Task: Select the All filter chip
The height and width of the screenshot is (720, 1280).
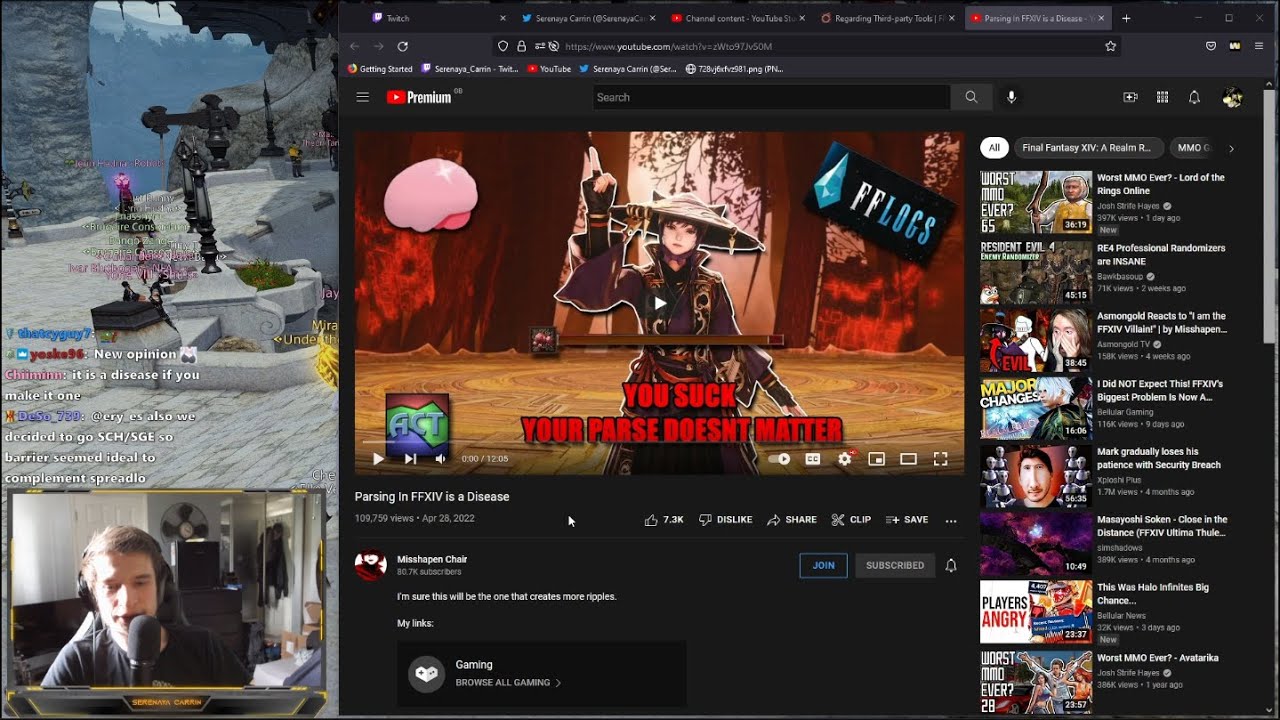Action: point(994,148)
